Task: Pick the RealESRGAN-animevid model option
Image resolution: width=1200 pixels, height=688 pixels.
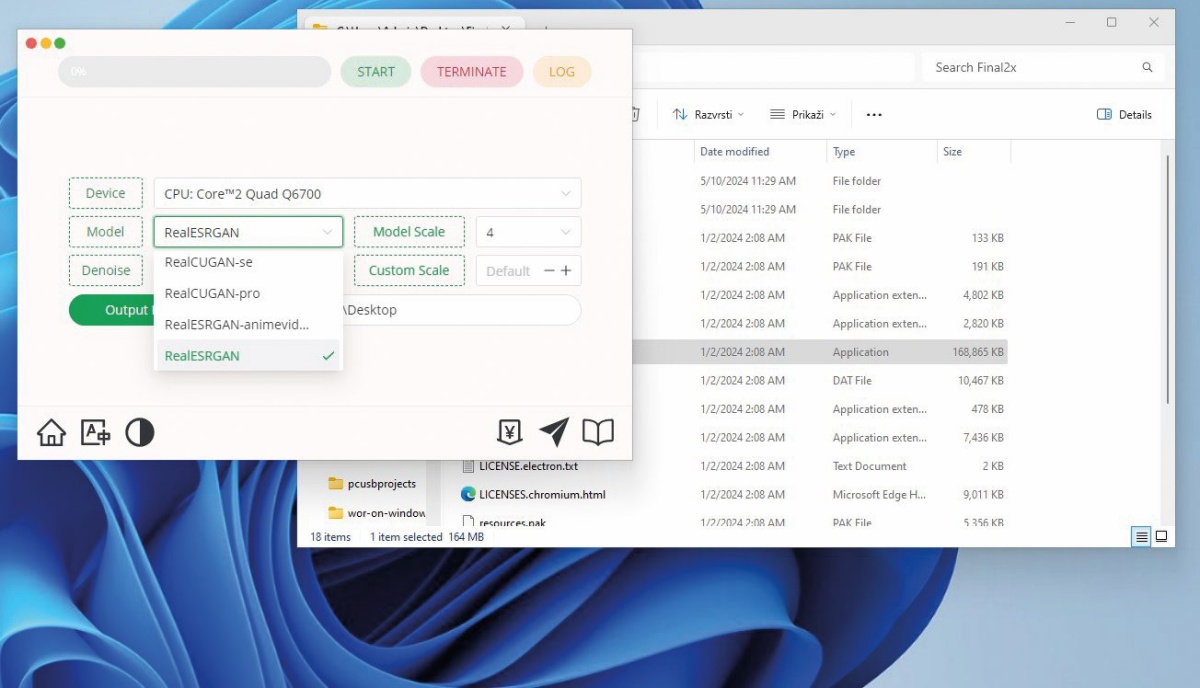Action: [248, 324]
